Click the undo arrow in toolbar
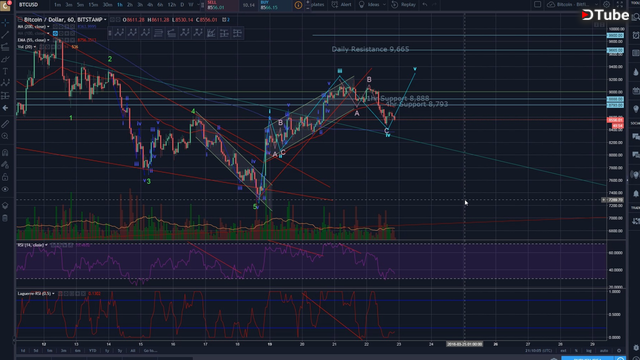The width and height of the screenshot is (640, 360). (425, 4)
